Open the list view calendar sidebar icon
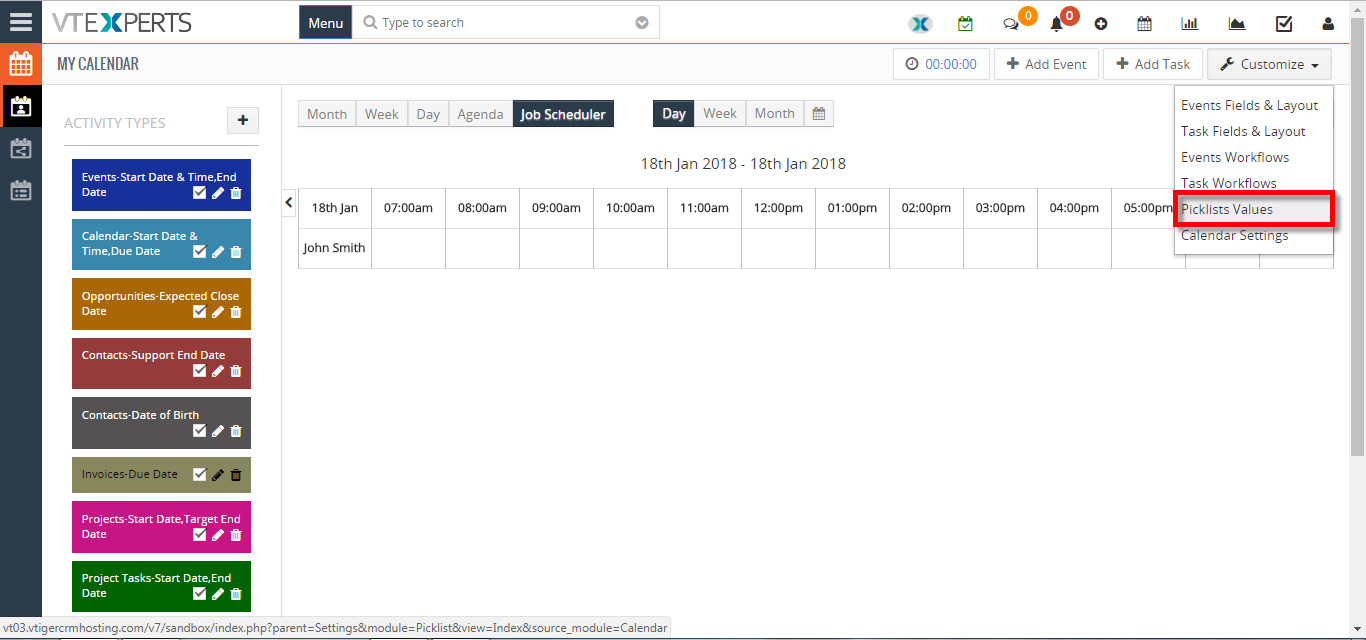This screenshot has width=1366, height=640. point(20,190)
